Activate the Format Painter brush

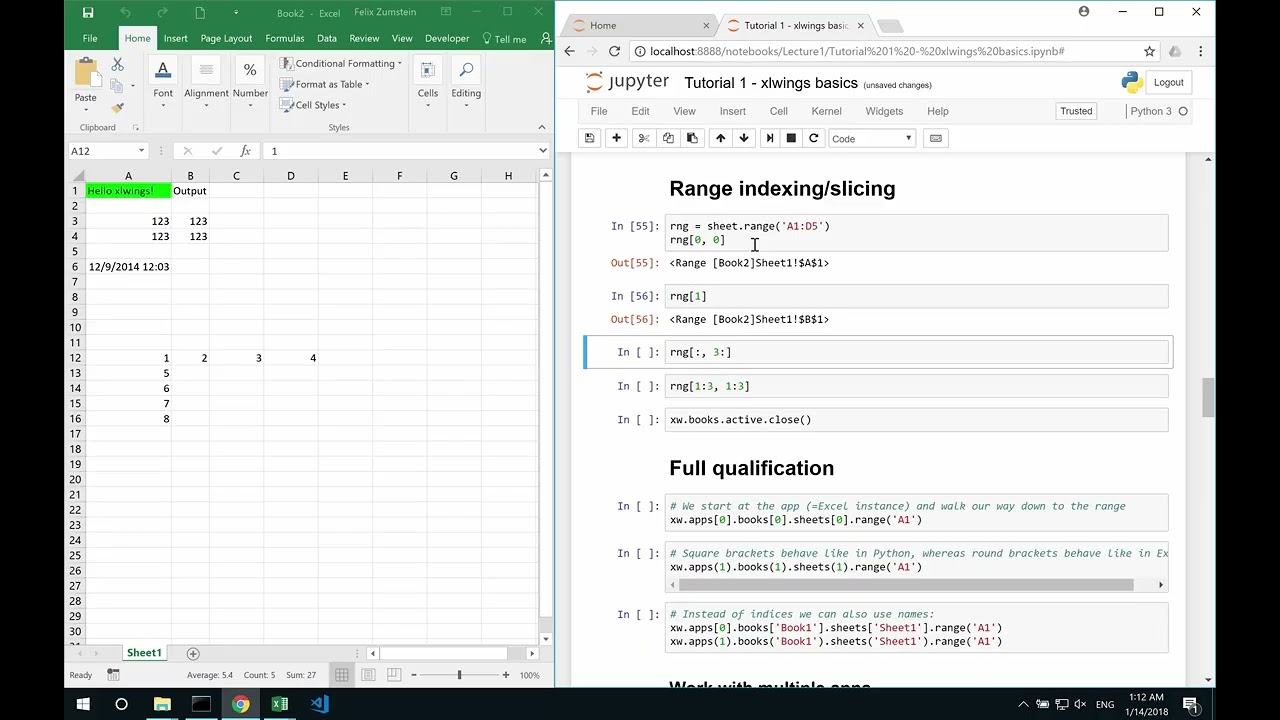[x=117, y=107]
